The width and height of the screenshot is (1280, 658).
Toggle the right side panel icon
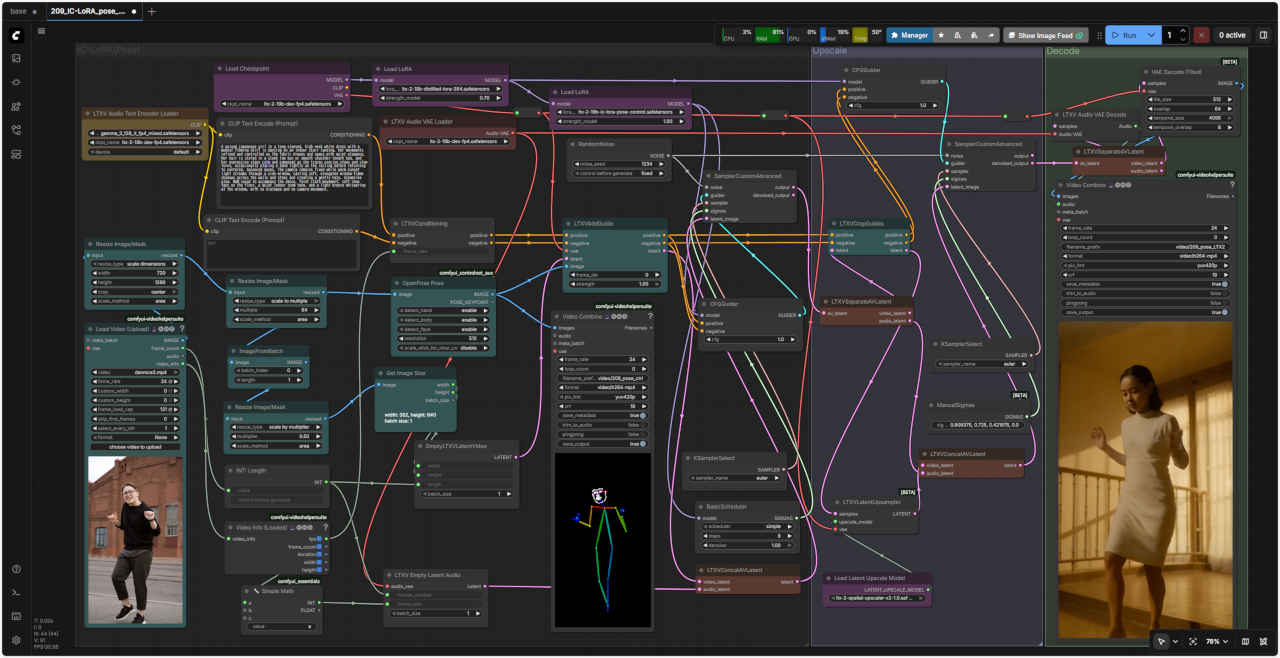[1263, 35]
